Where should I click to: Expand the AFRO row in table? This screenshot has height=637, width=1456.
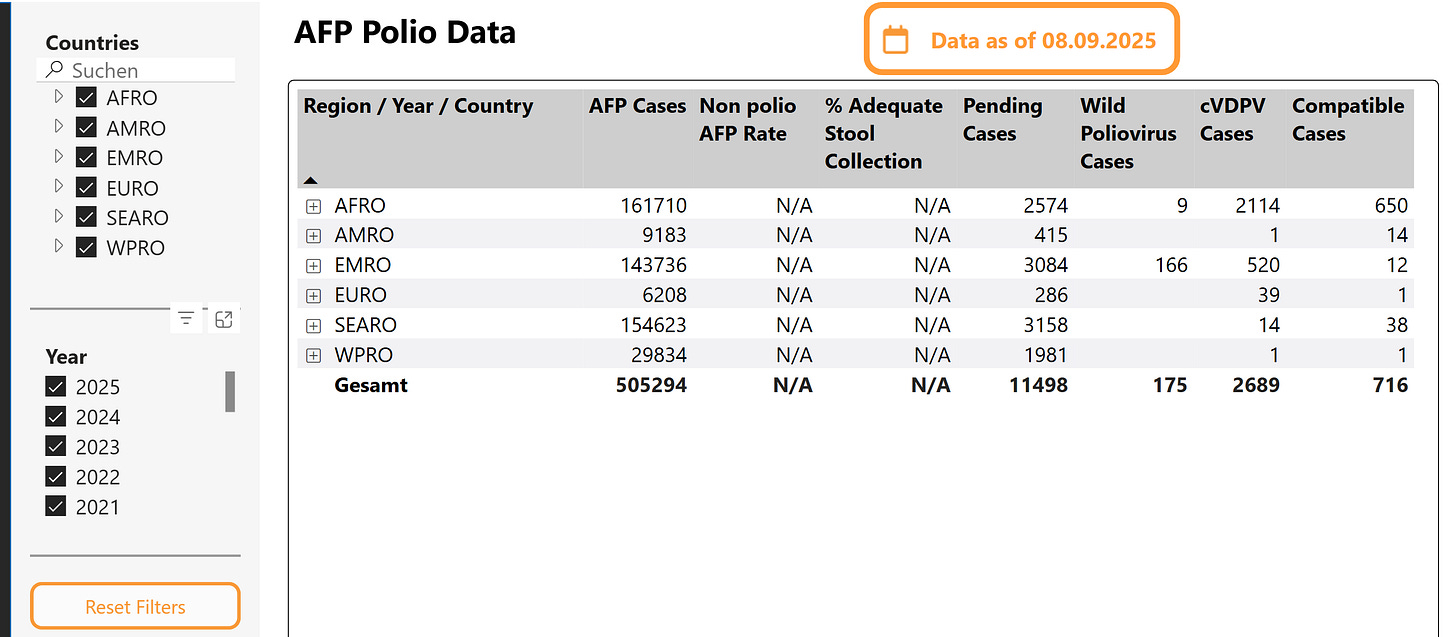pyautogui.click(x=313, y=206)
